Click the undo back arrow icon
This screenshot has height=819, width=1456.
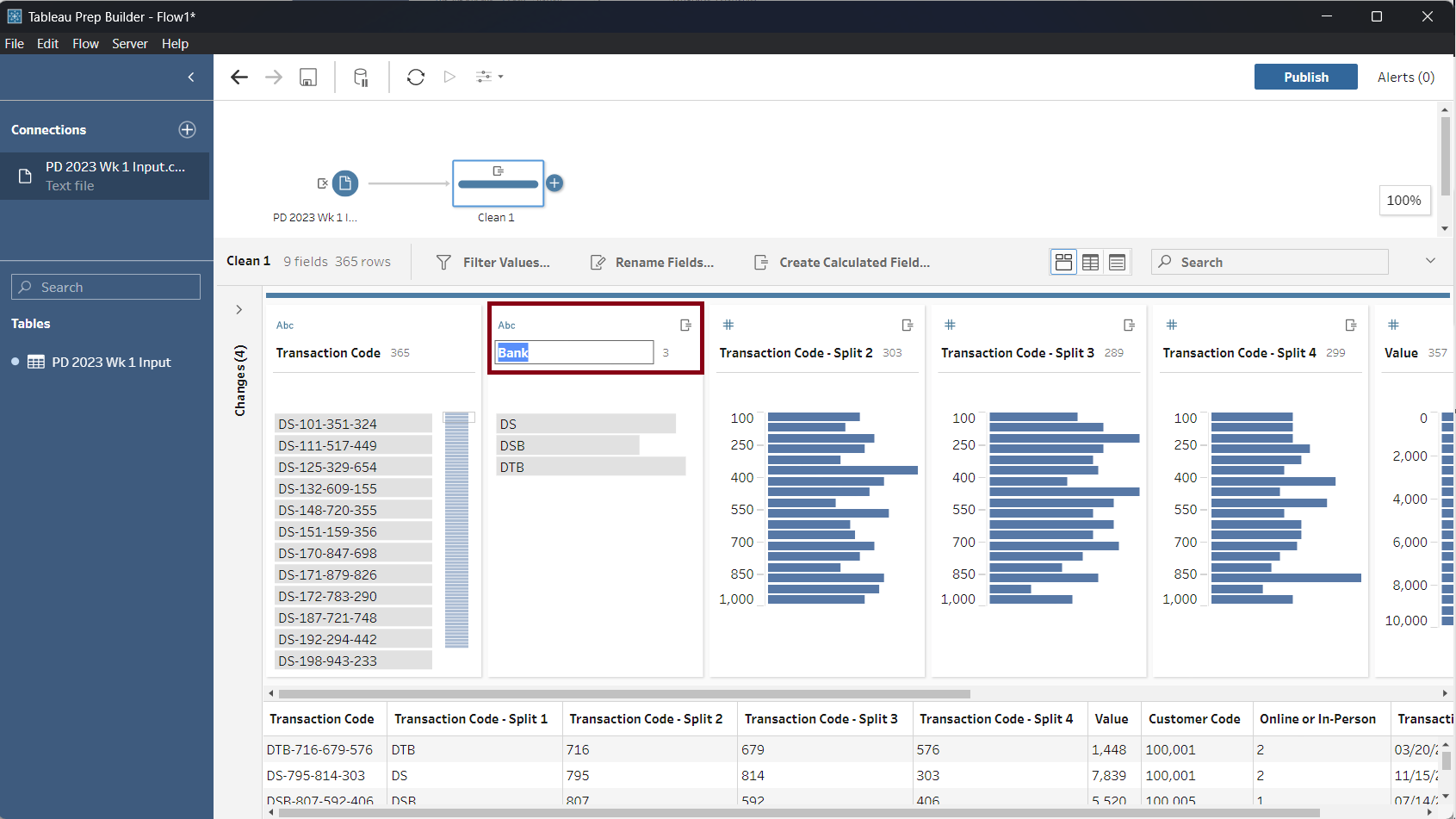coord(239,78)
